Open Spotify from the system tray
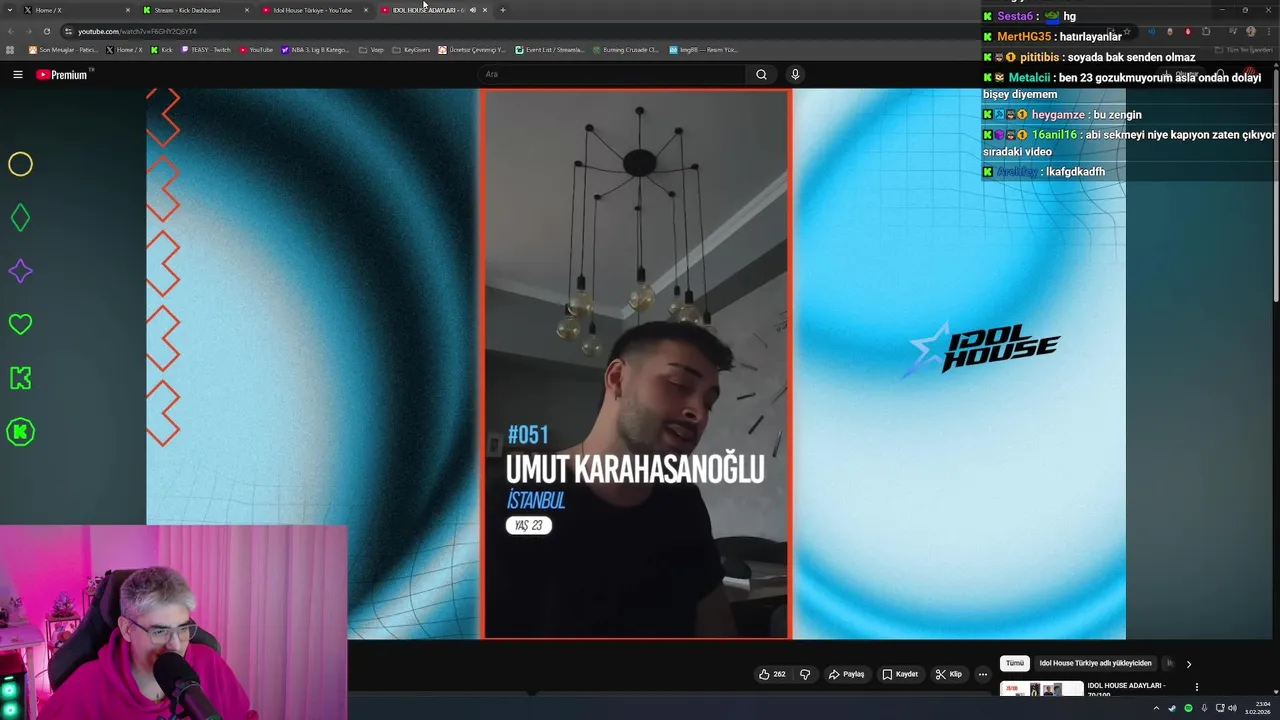1280x720 pixels. [1188, 708]
